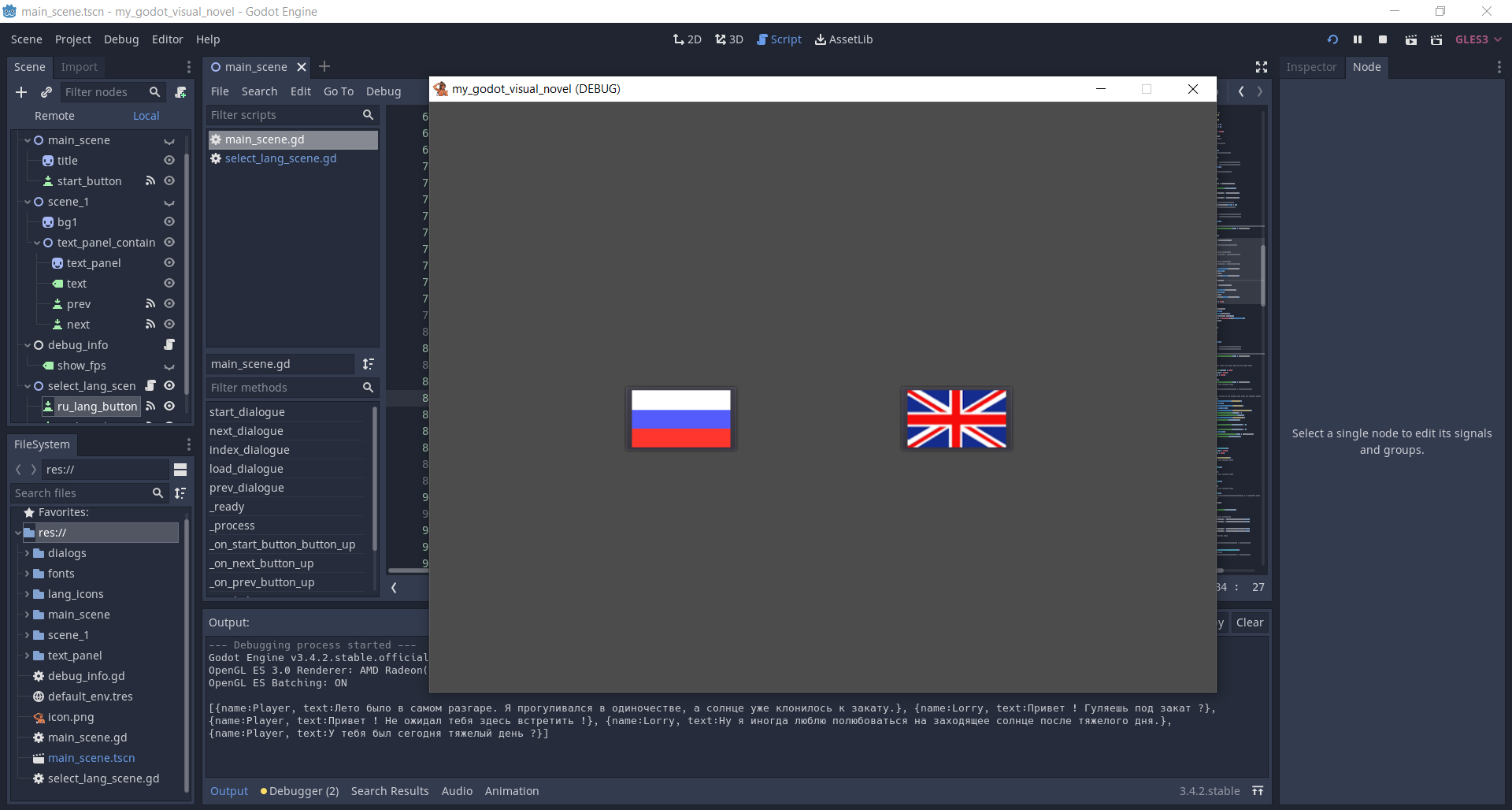
Task: Open script icon on debug_info node
Action: [x=169, y=345]
